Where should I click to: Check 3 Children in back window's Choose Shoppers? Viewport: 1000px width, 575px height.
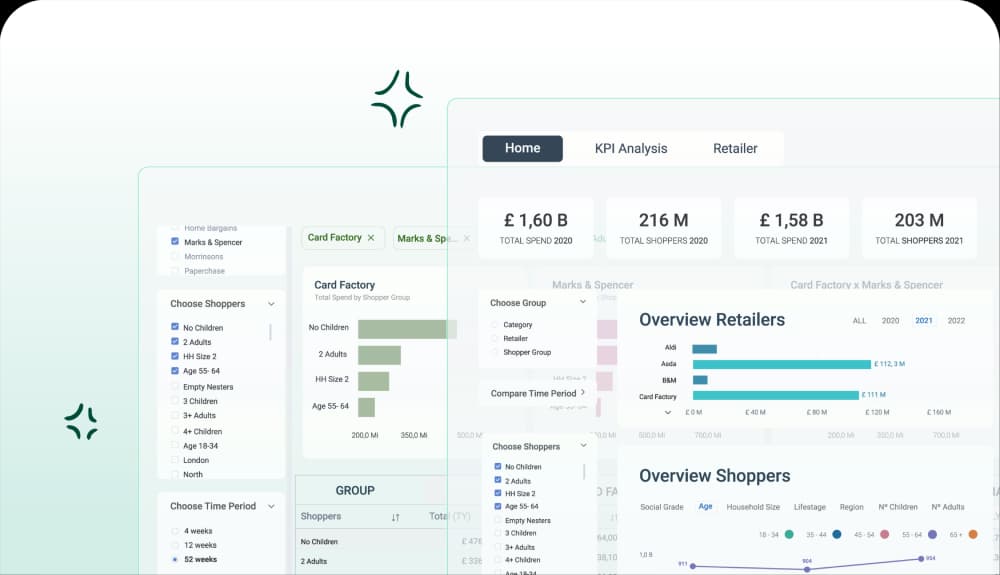coord(175,401)
